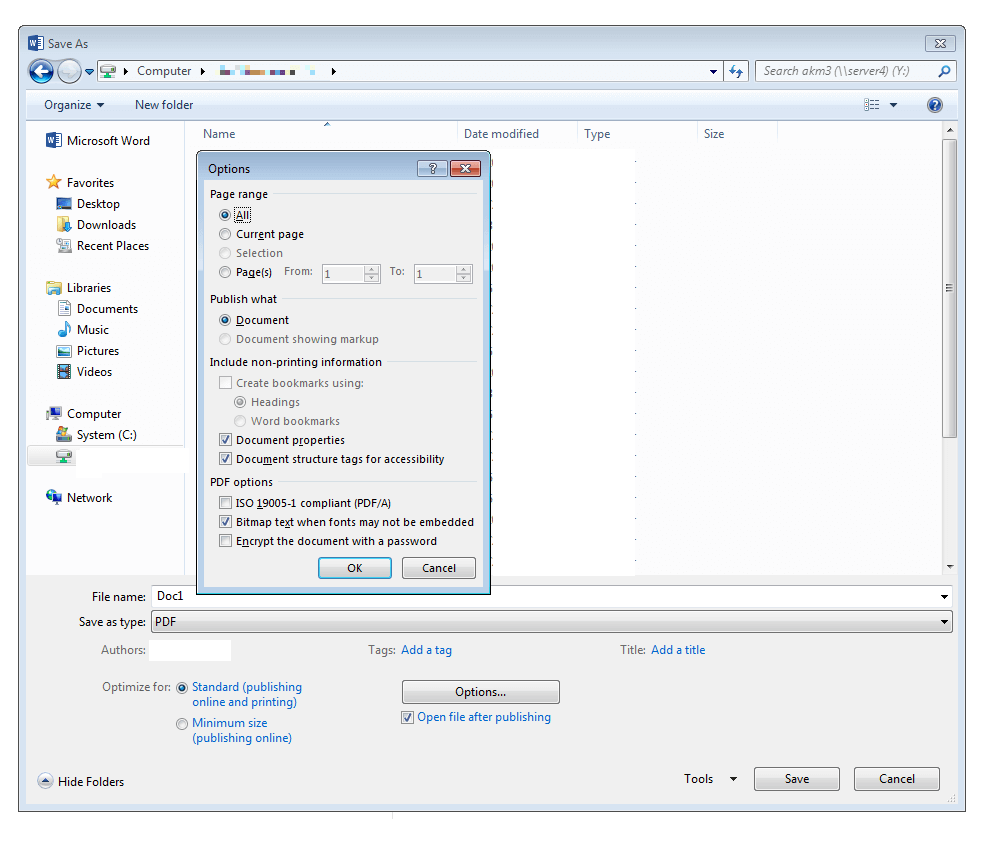Click the blue help question-mark icon
This screenshot has width=1000, height=846.
click(x=934, y=105)
